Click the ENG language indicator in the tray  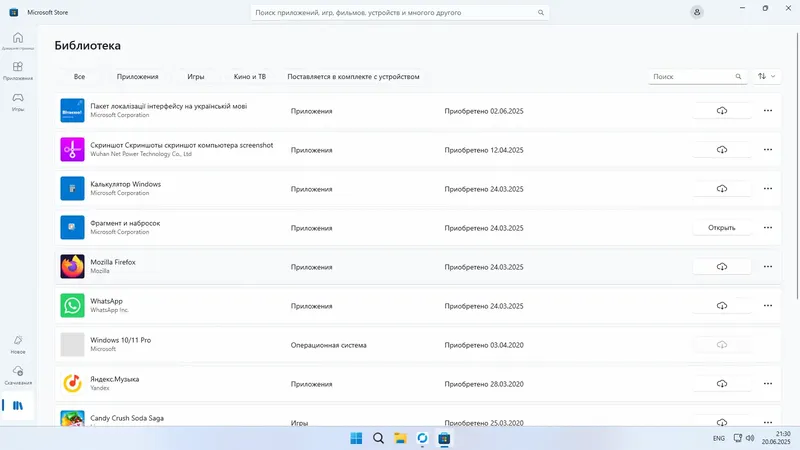pyautogui.click(x=718, y=438)
